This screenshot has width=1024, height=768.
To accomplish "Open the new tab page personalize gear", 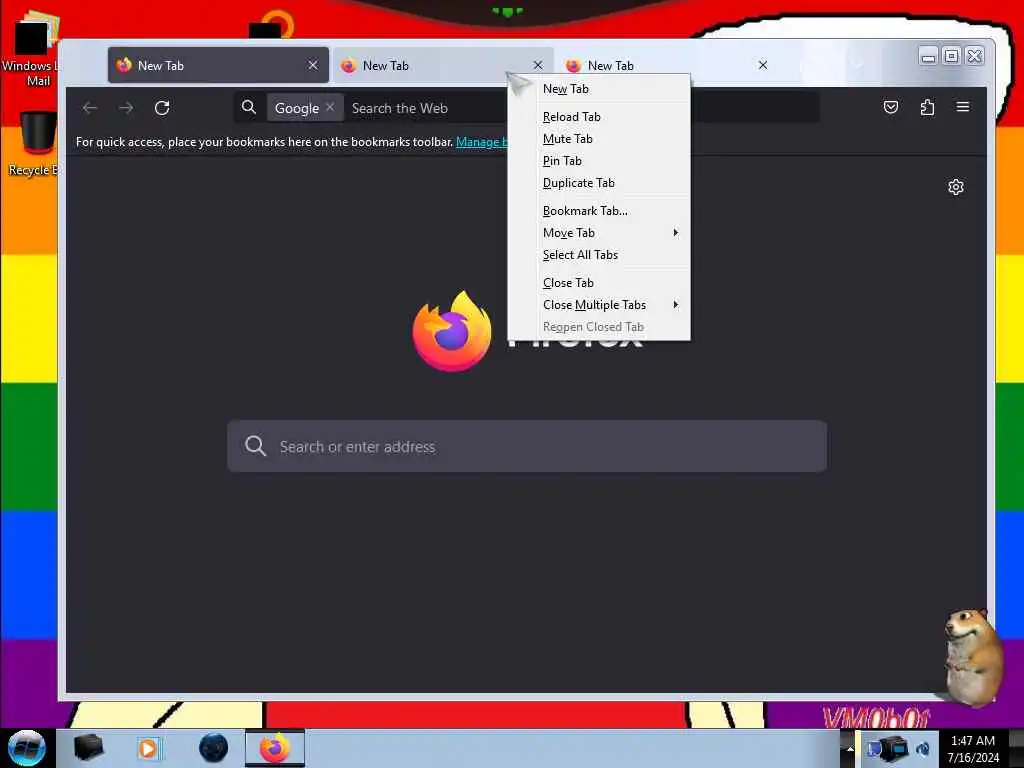I will (955, 187).
